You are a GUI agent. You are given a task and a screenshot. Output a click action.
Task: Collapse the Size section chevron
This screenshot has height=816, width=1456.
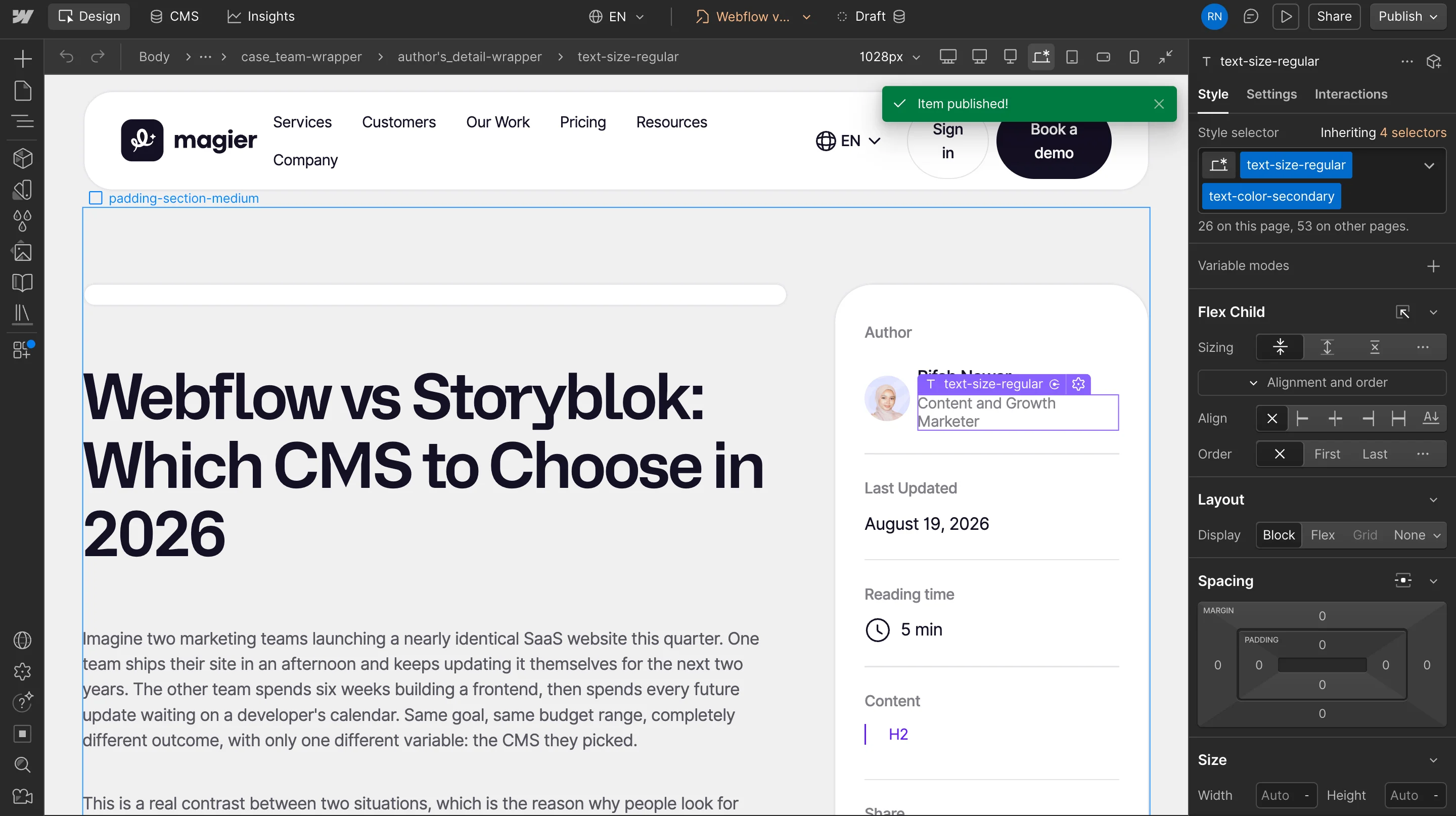[1433, 760]
